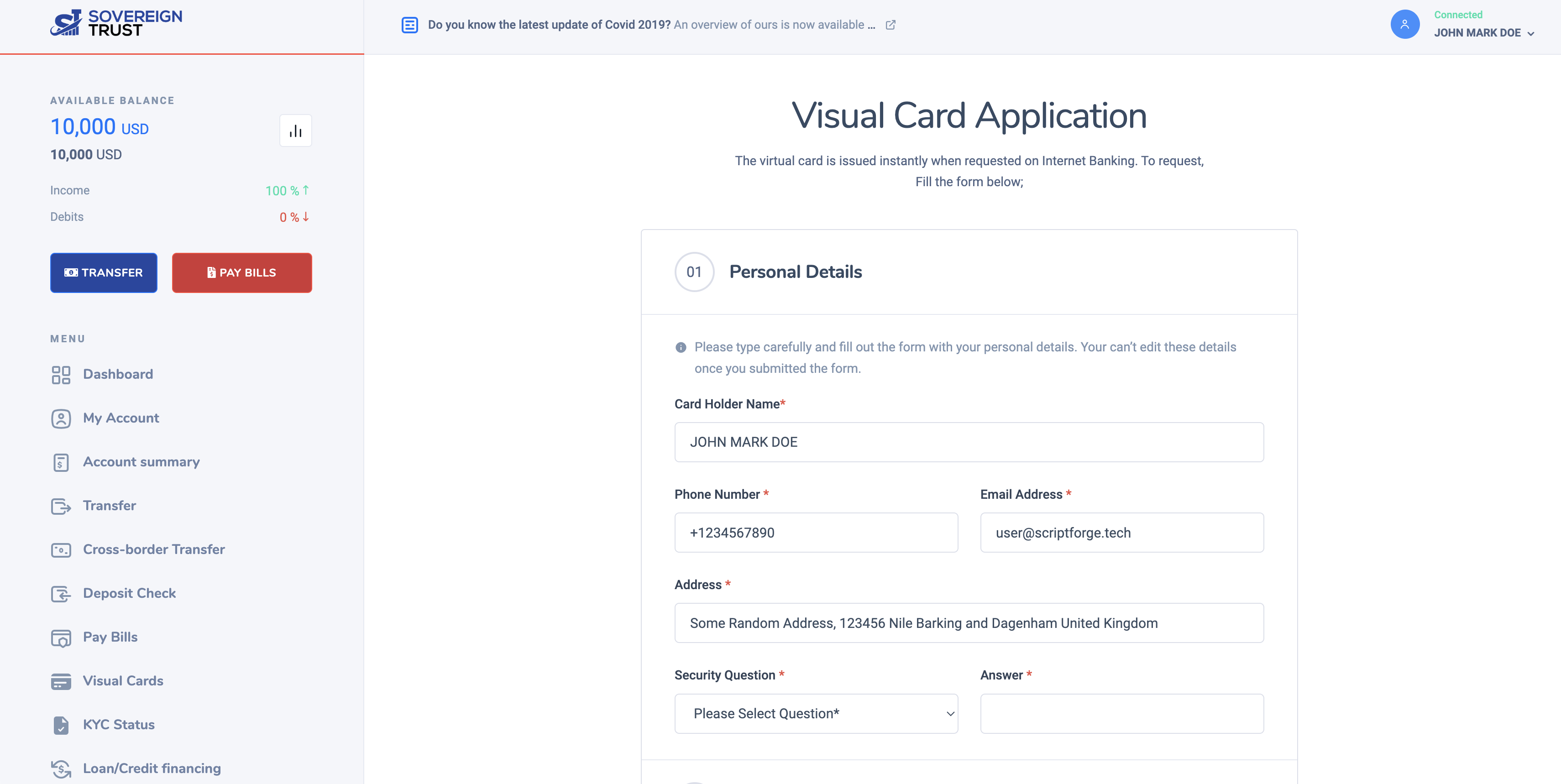Click the Covid 2019 update announcement link
Screen dimensions: 1561x784
(651, 25)
